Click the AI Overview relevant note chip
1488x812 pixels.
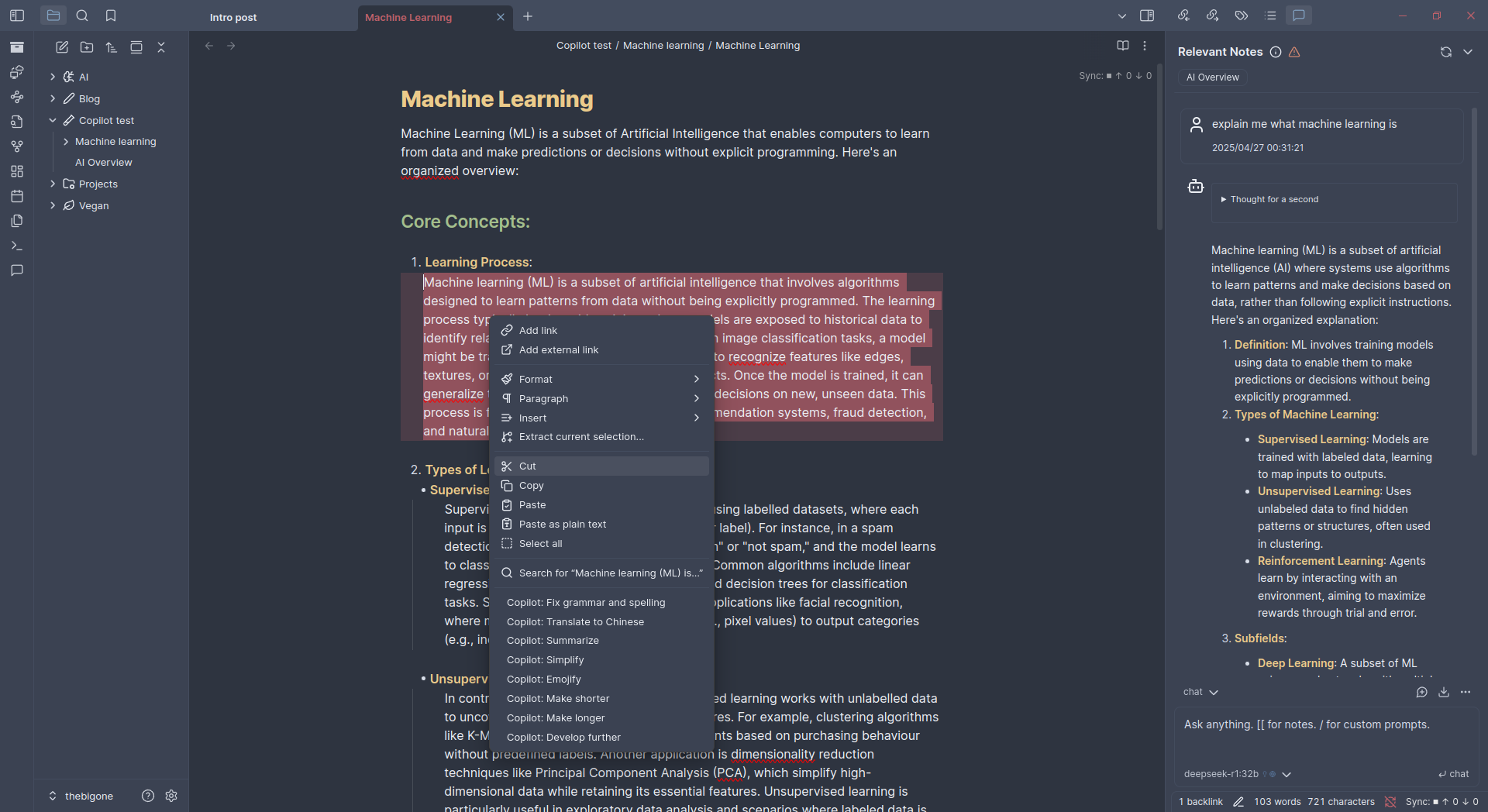1212,77
